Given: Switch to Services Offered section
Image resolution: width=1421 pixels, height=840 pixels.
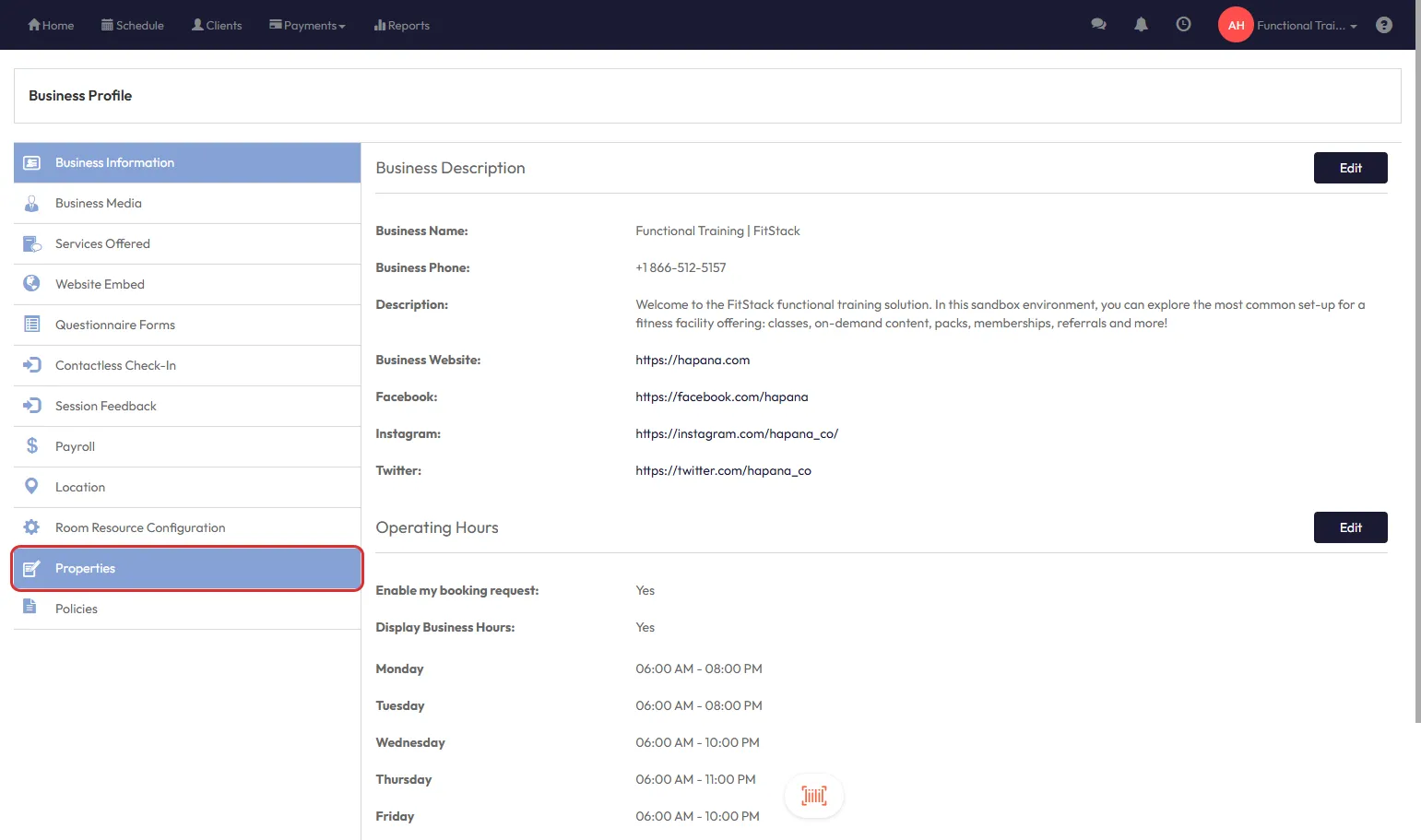Looking at the screenshot, I should click(x=102, y=243).
